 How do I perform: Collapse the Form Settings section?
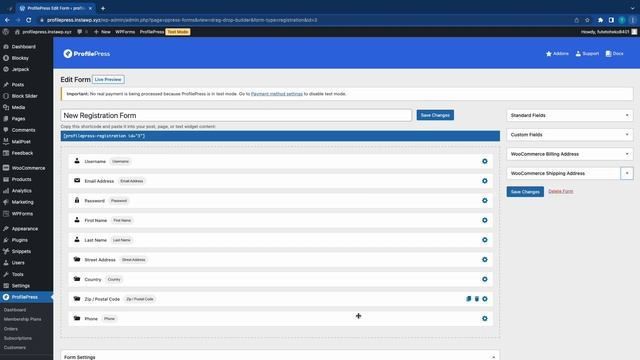tap(493, 357)
